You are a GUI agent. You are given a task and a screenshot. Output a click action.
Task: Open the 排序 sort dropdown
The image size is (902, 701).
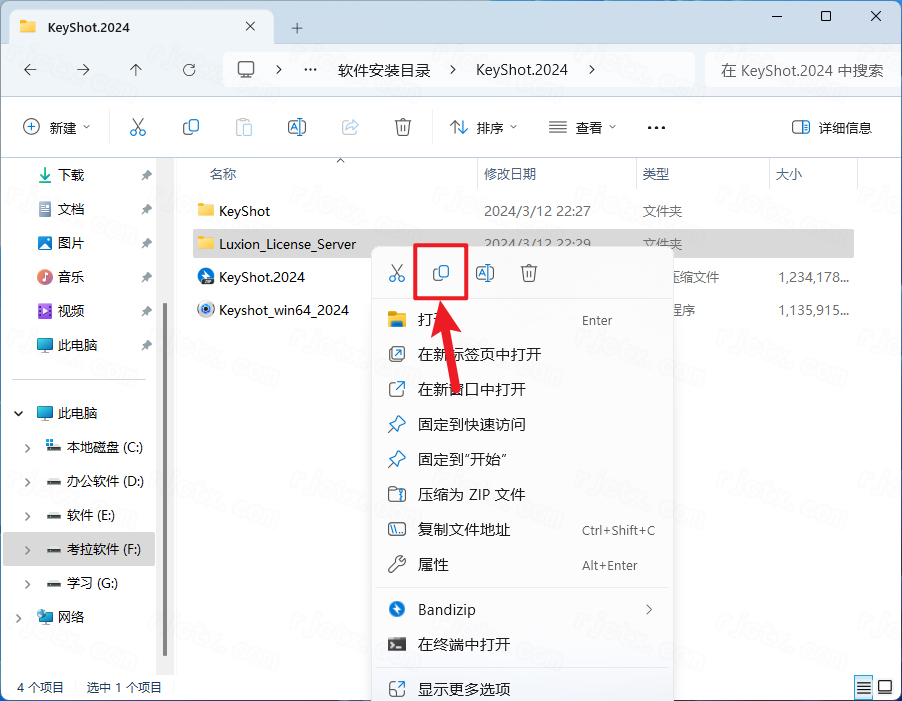tap(483, 128)
